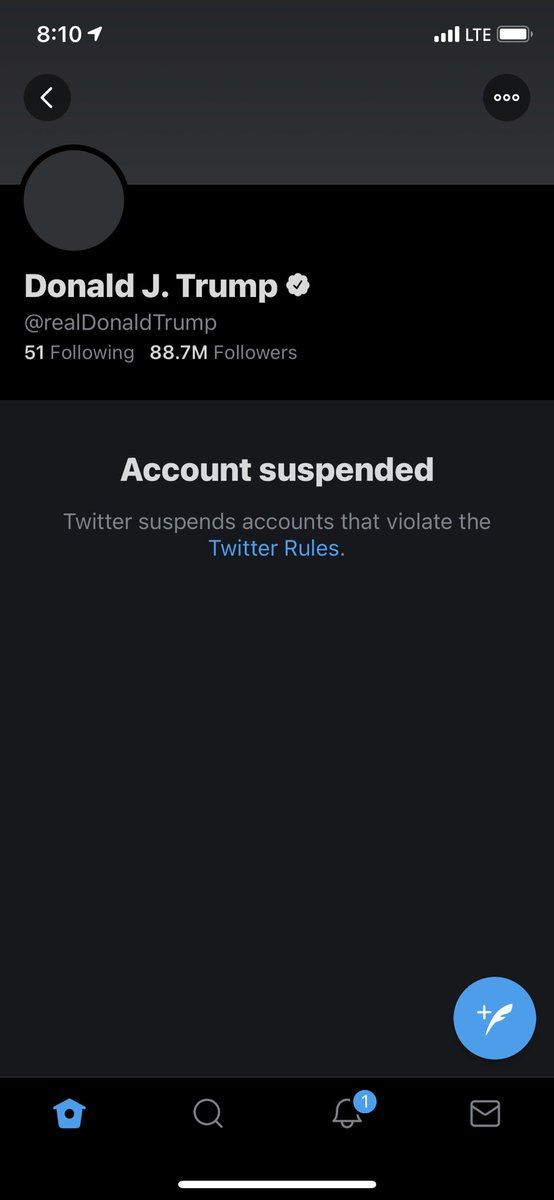View the 88.7M Followers list
The width and height of the screenshot is (554, 1200).
click(x=223, y=352)
